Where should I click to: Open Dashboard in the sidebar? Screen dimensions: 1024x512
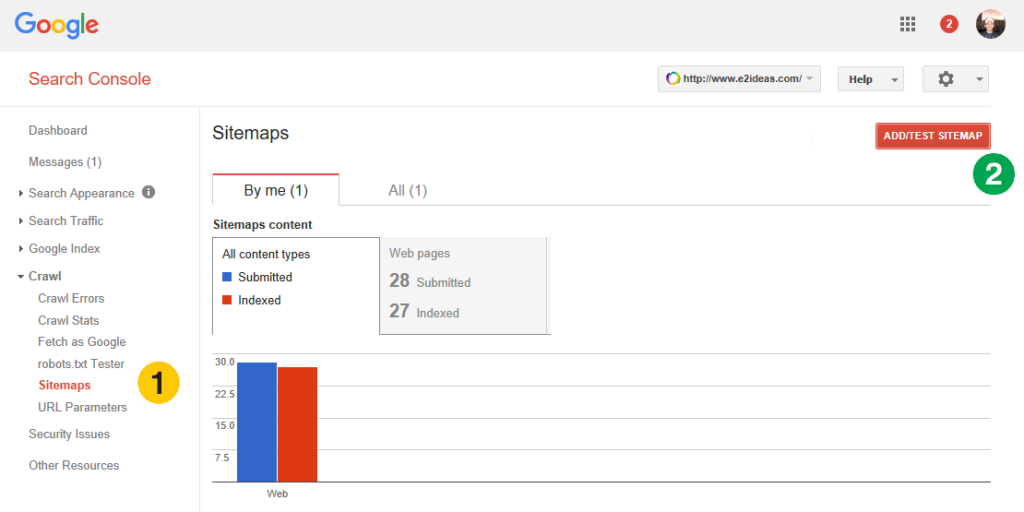[x=57, y=131]
